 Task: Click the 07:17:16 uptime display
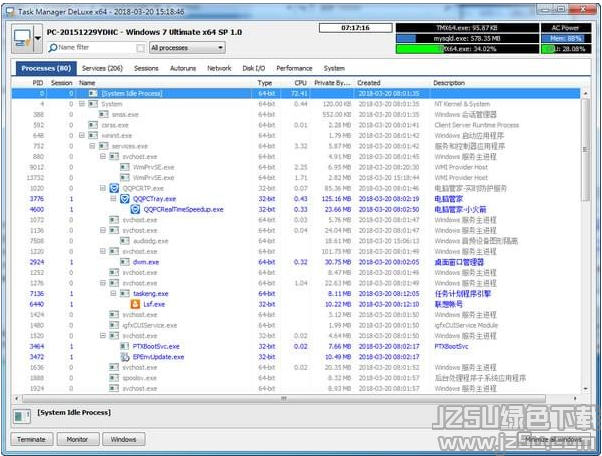click(356, 28)
